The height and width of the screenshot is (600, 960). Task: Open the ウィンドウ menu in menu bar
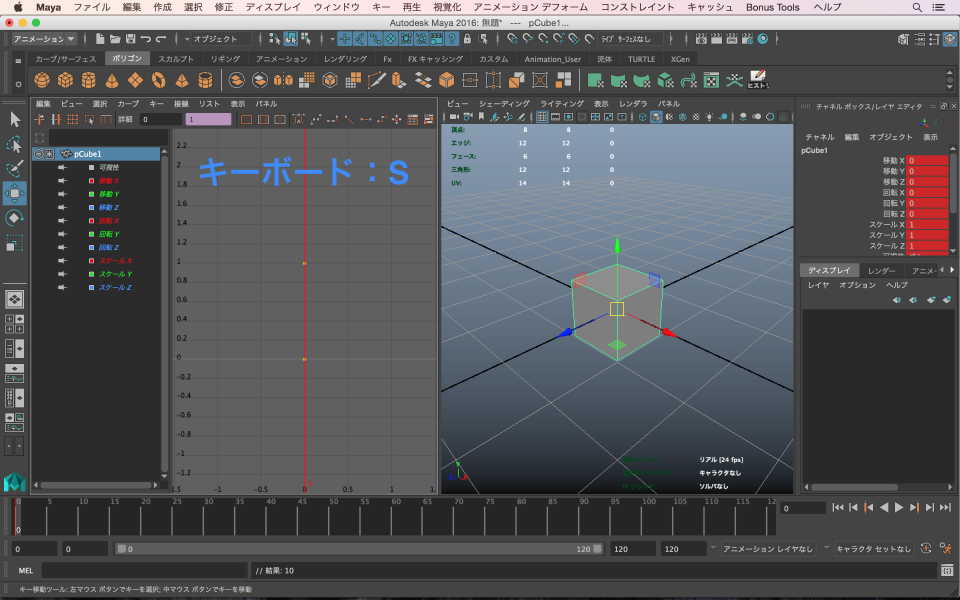pos(336,7)
